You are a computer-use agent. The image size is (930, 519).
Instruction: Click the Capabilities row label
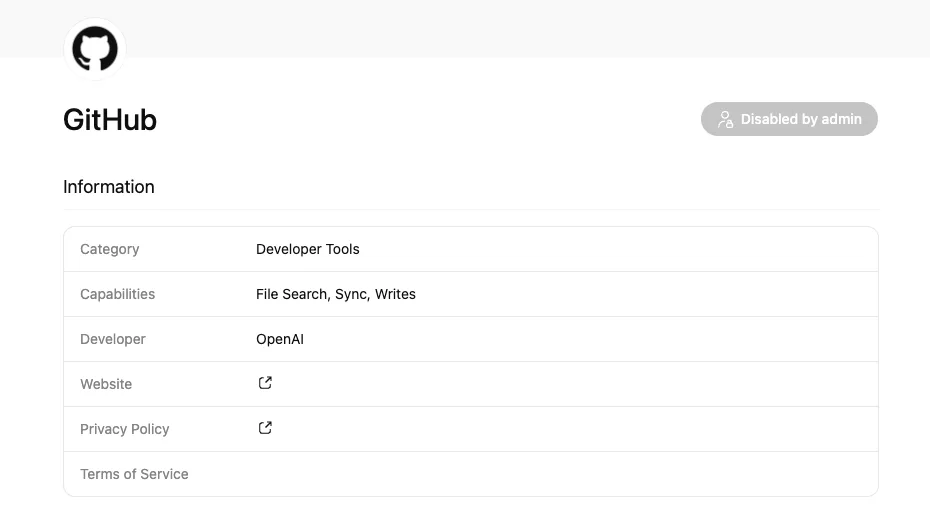[x=117, y=294]
